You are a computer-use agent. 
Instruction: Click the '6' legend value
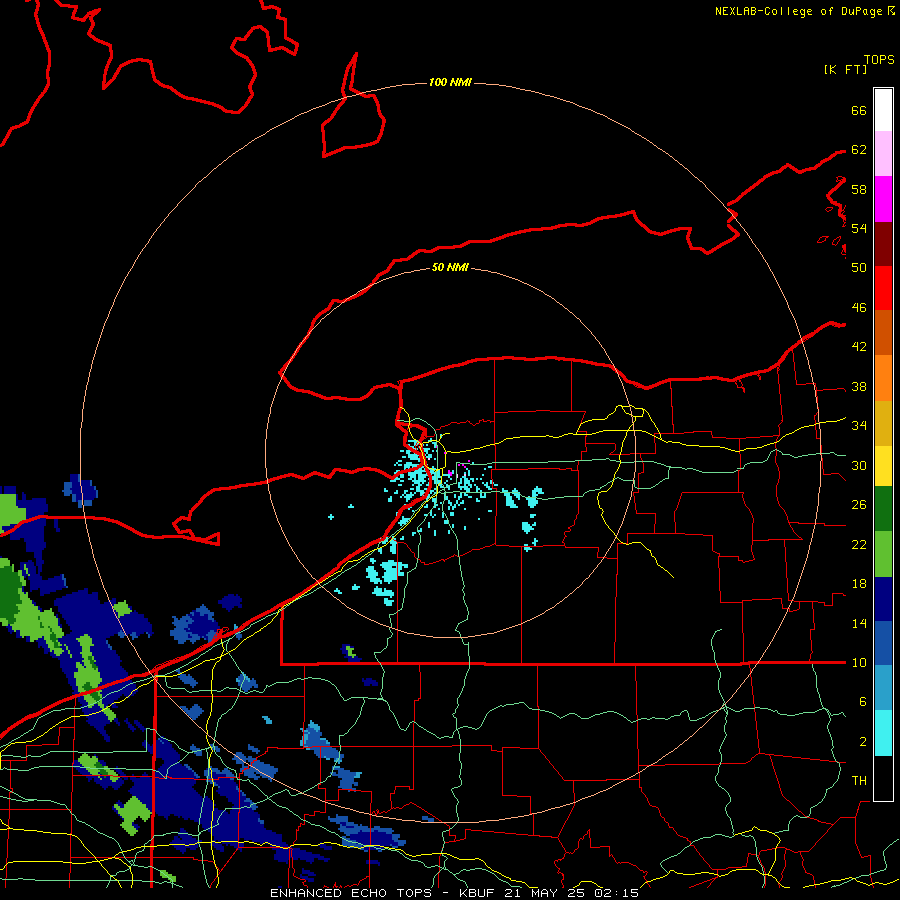tap(862, 702)
